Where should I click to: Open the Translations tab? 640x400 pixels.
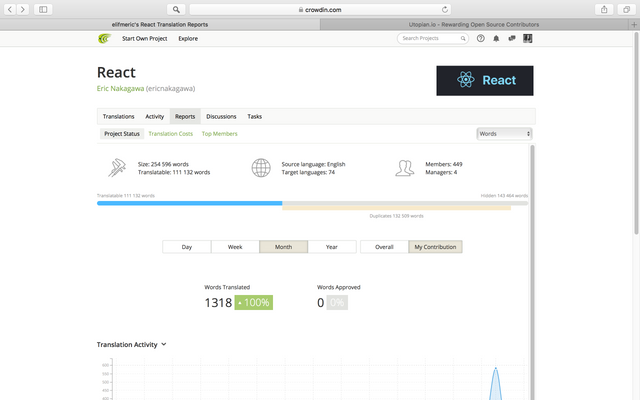pyautogui.click(x=118, y=116)
